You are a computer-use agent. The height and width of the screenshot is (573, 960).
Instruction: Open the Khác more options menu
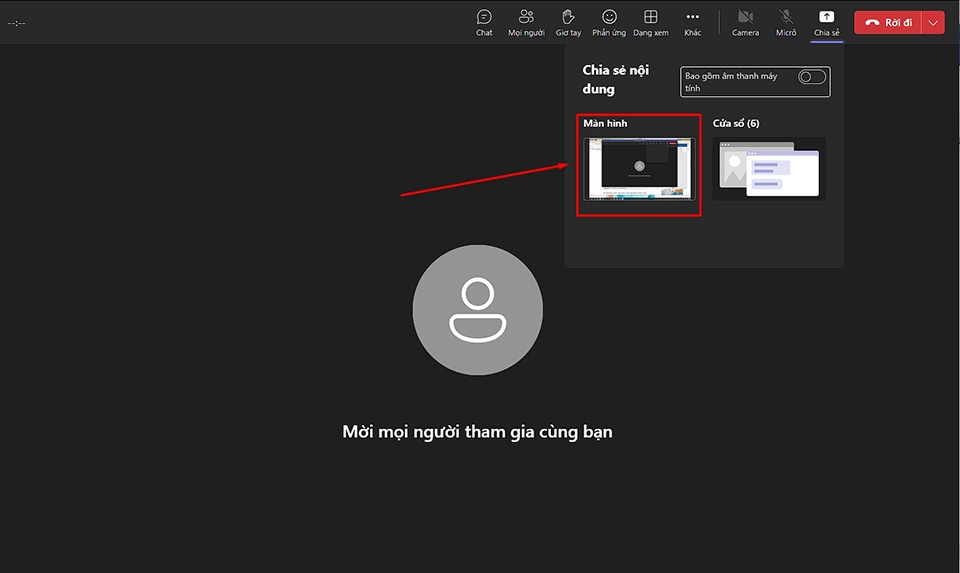[x=692, y=23]
